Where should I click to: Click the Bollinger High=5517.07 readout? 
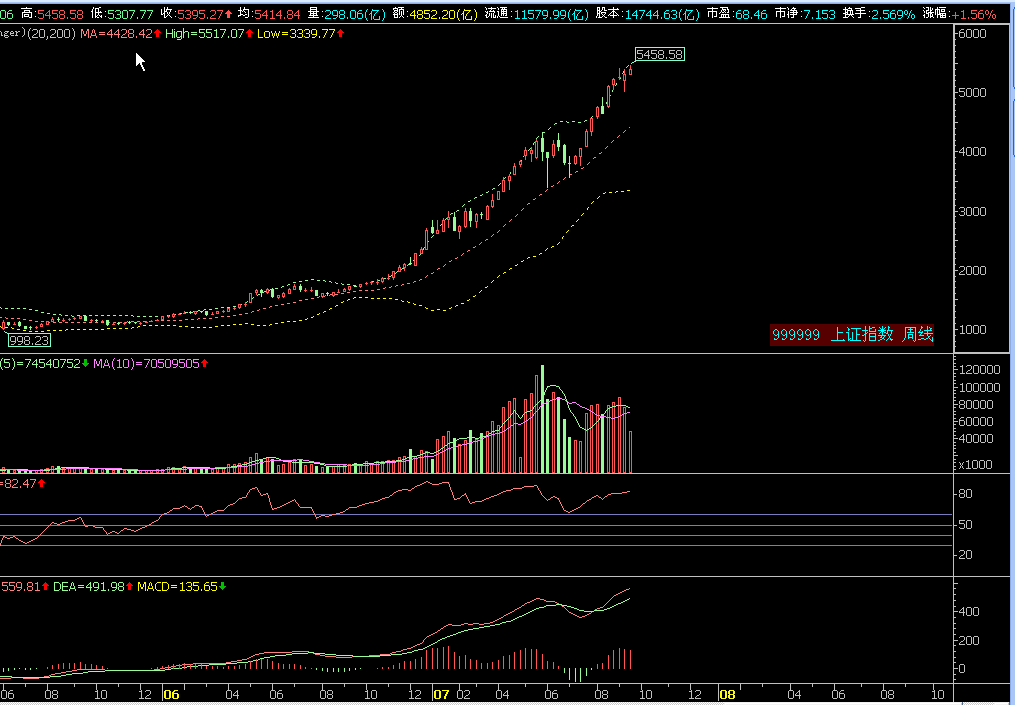(x=208, y=34)
